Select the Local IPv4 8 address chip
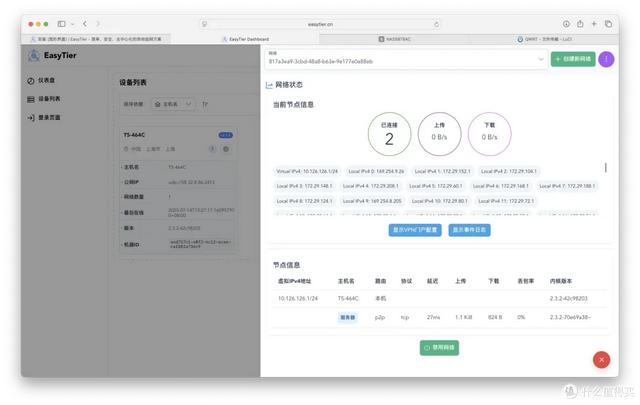Screen dimensions: 640x405 coord(304,201)
